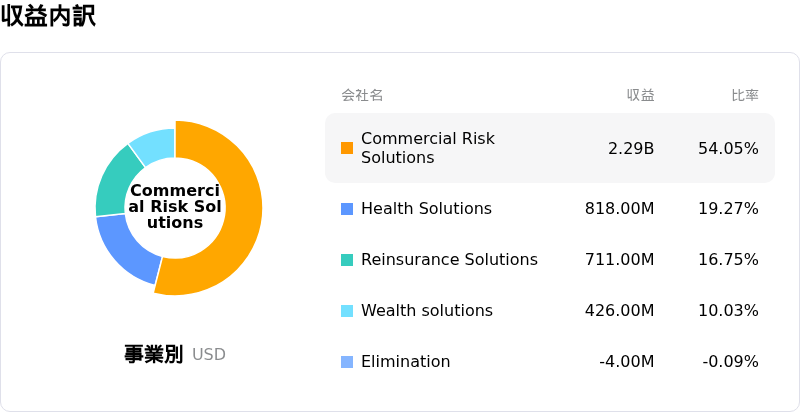
Task: Click the -4.00M revenue value
Action: tap(627, 362)
